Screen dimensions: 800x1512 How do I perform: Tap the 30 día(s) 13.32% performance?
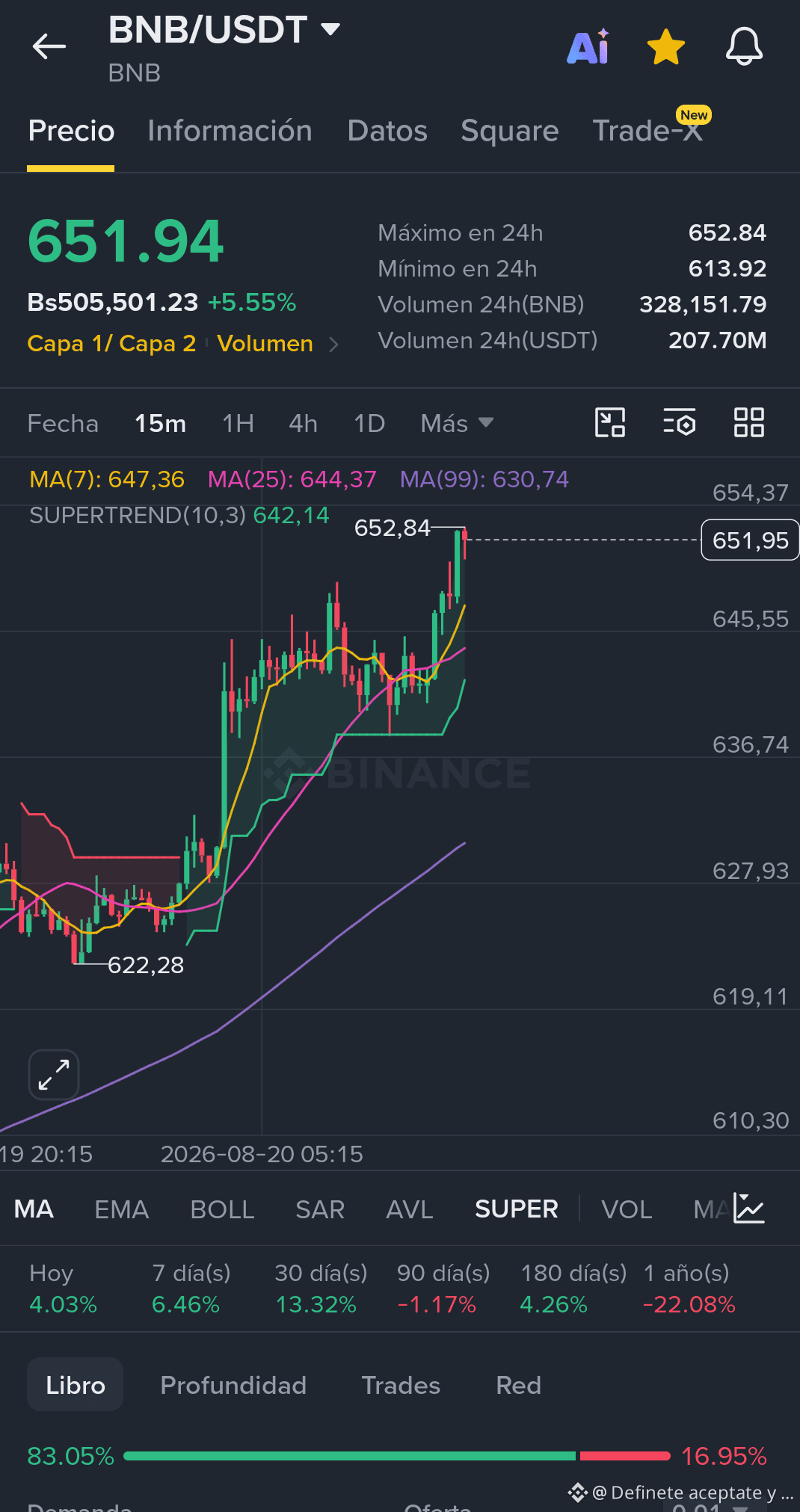pyautogui.click(x=321, y=1289)
